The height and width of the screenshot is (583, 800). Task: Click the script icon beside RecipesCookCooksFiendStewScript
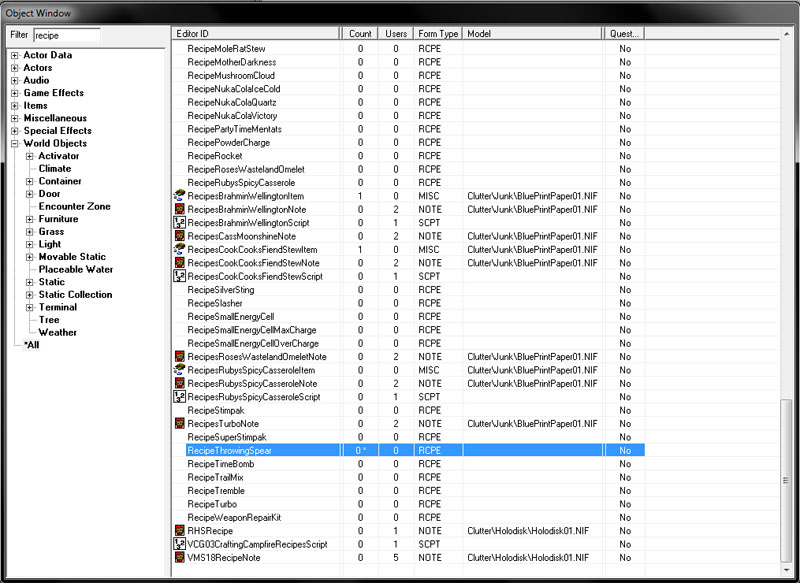coord(179,276)
